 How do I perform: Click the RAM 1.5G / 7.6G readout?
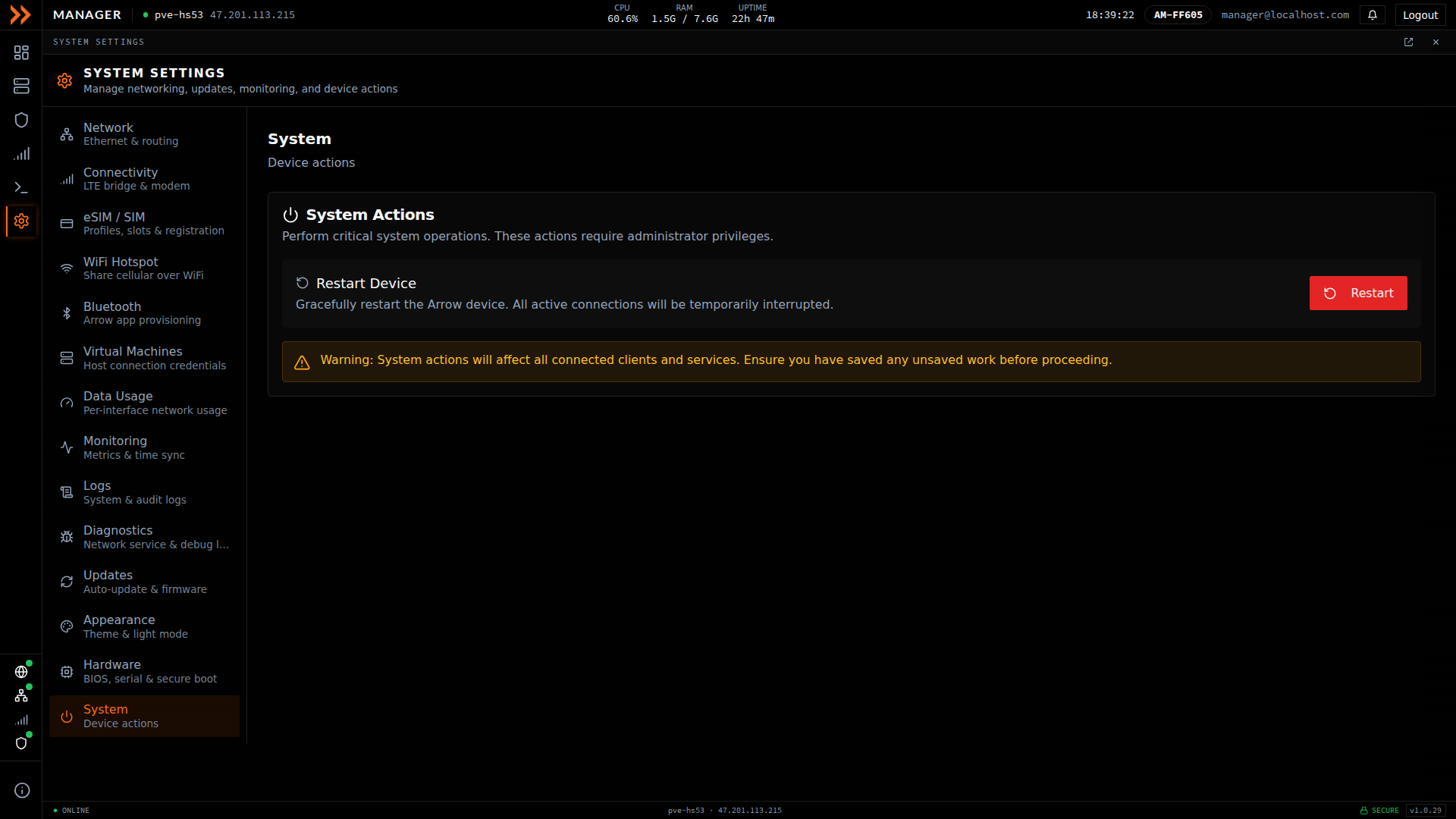point(685,14)
